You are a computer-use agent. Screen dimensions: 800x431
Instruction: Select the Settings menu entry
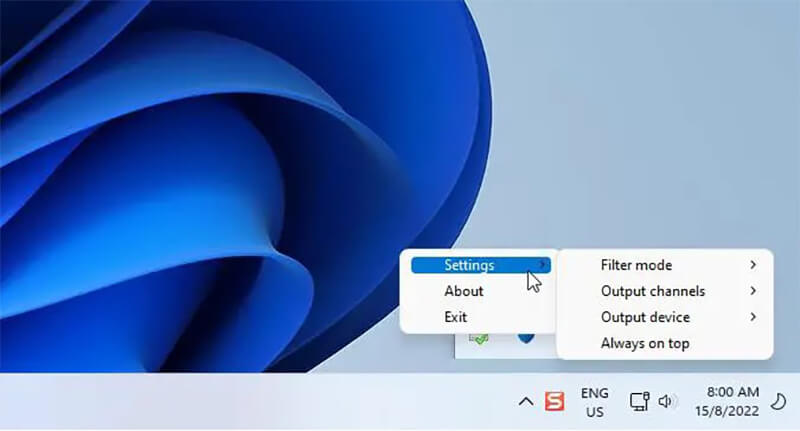pyautogui.click(x=469, y=265)
